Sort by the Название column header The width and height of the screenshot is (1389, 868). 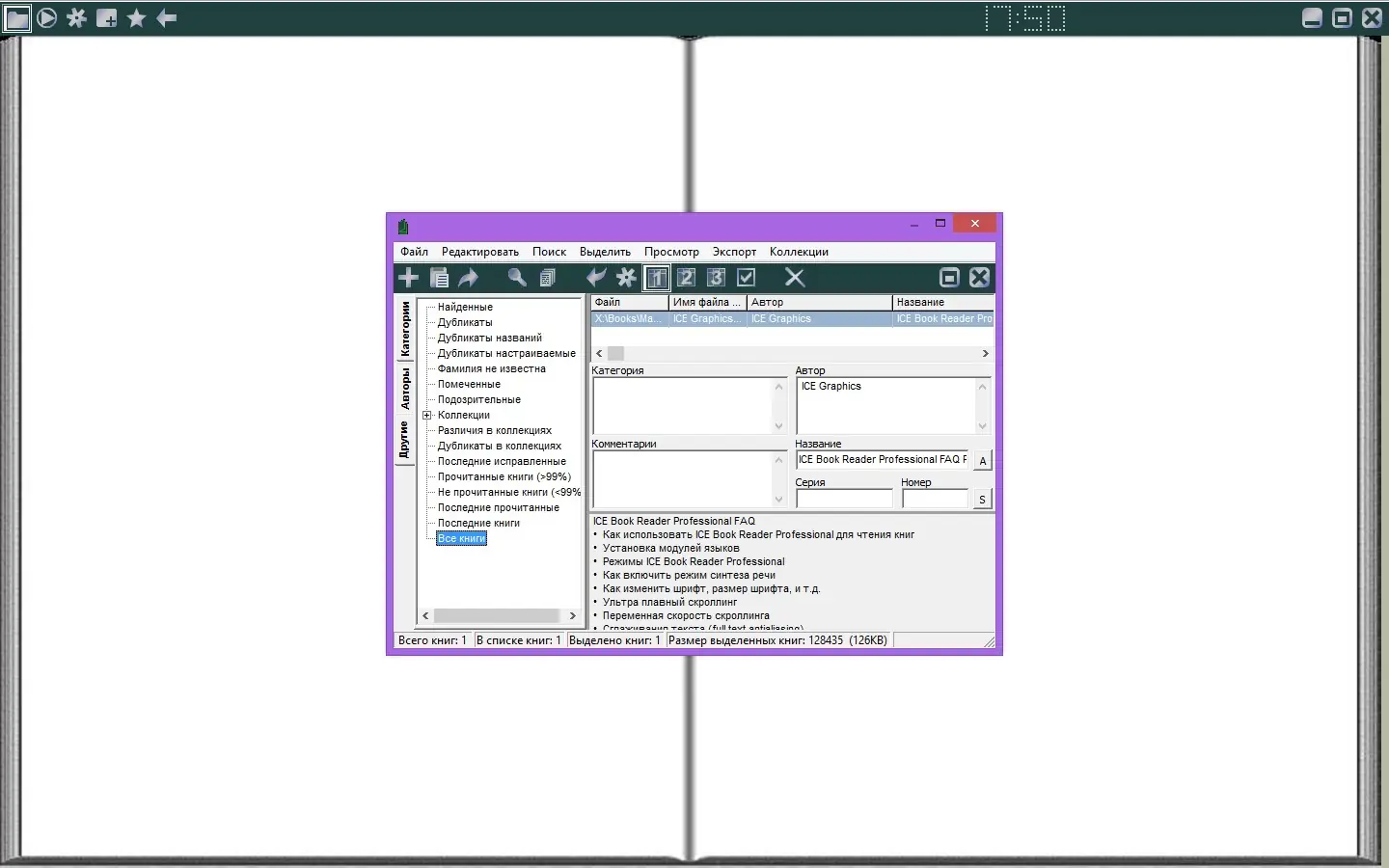coord(943,303)
